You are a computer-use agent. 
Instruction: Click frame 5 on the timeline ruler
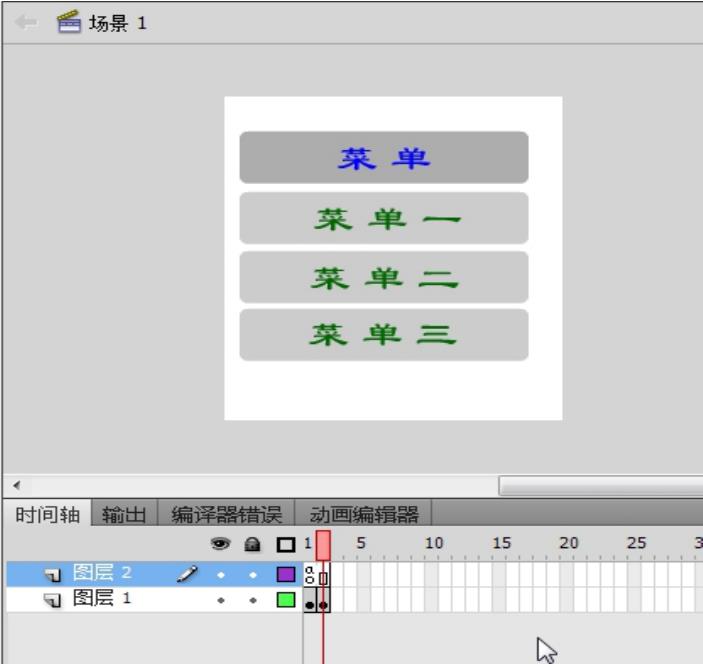(x=361, y=543)
